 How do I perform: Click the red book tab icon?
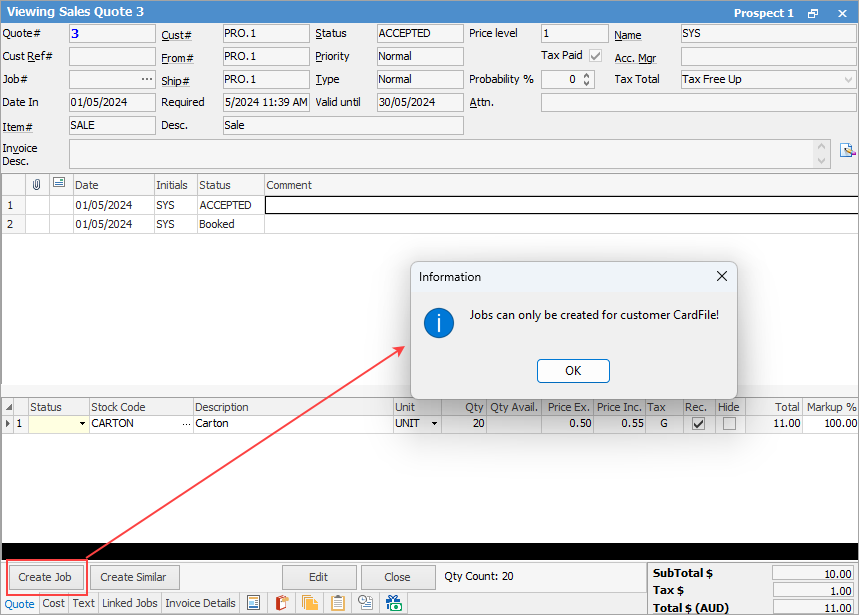pyautogui.click(x=282, y=603)
